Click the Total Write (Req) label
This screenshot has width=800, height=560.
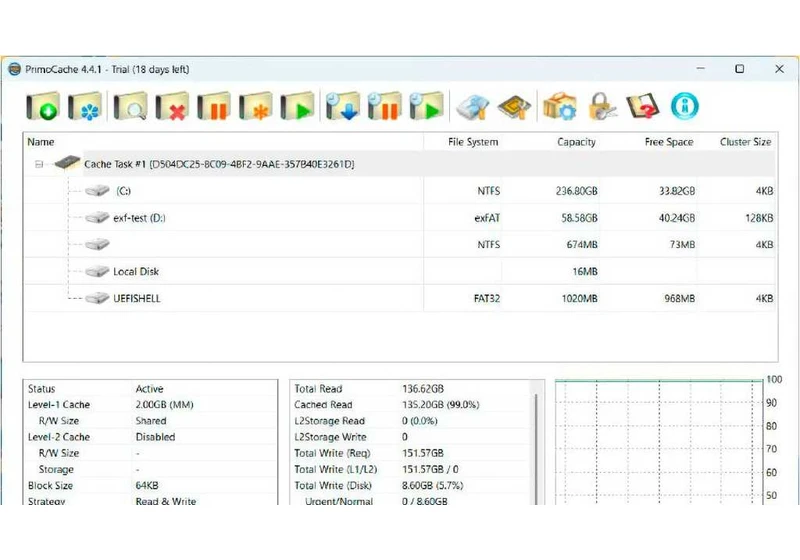(x=332, y=453)
